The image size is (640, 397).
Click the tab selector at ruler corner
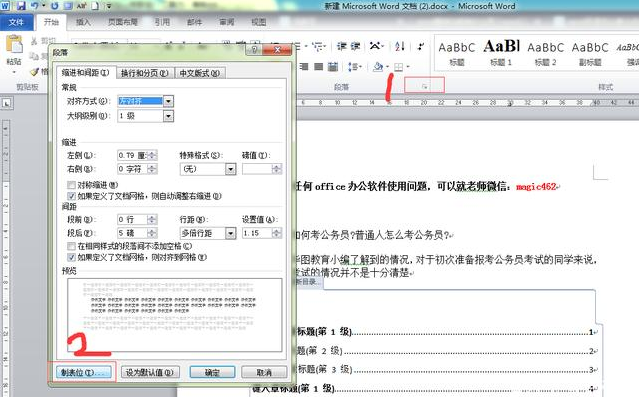[7, 104]
